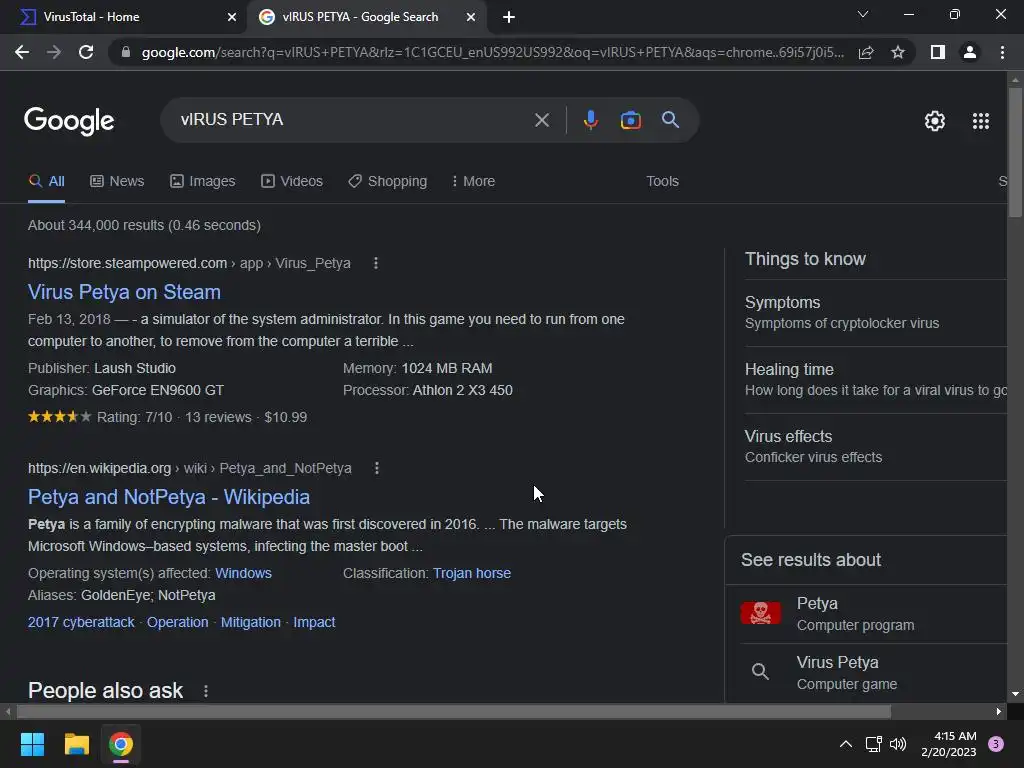Open clock and date flyout
This screenshot has width=1024, height=768.
[x=948, y=744]
